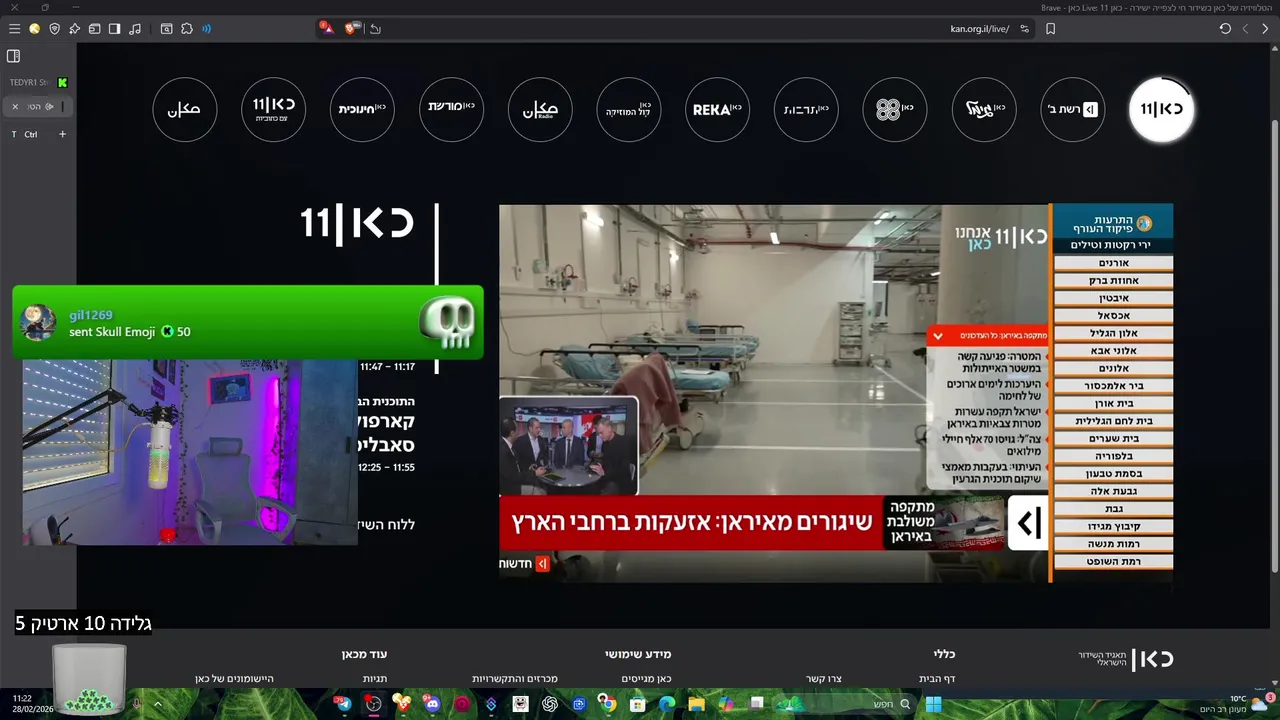Click the blue audio waves icon
Image resolution: width=1280 pixels, height=720 pixels.
click(207, 29)
